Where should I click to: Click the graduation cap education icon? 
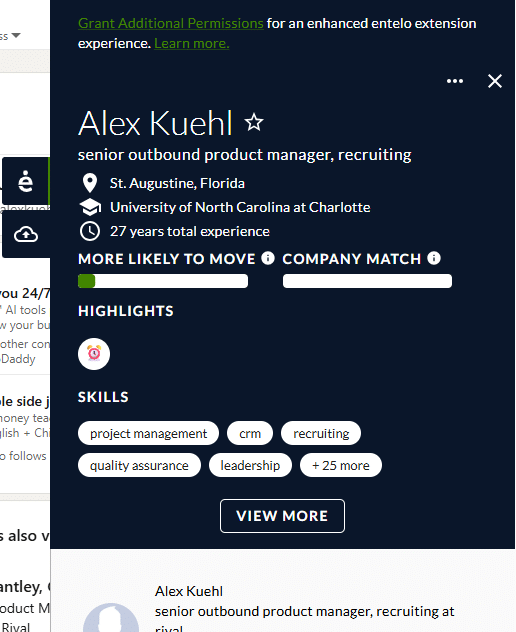pos(90,207)
